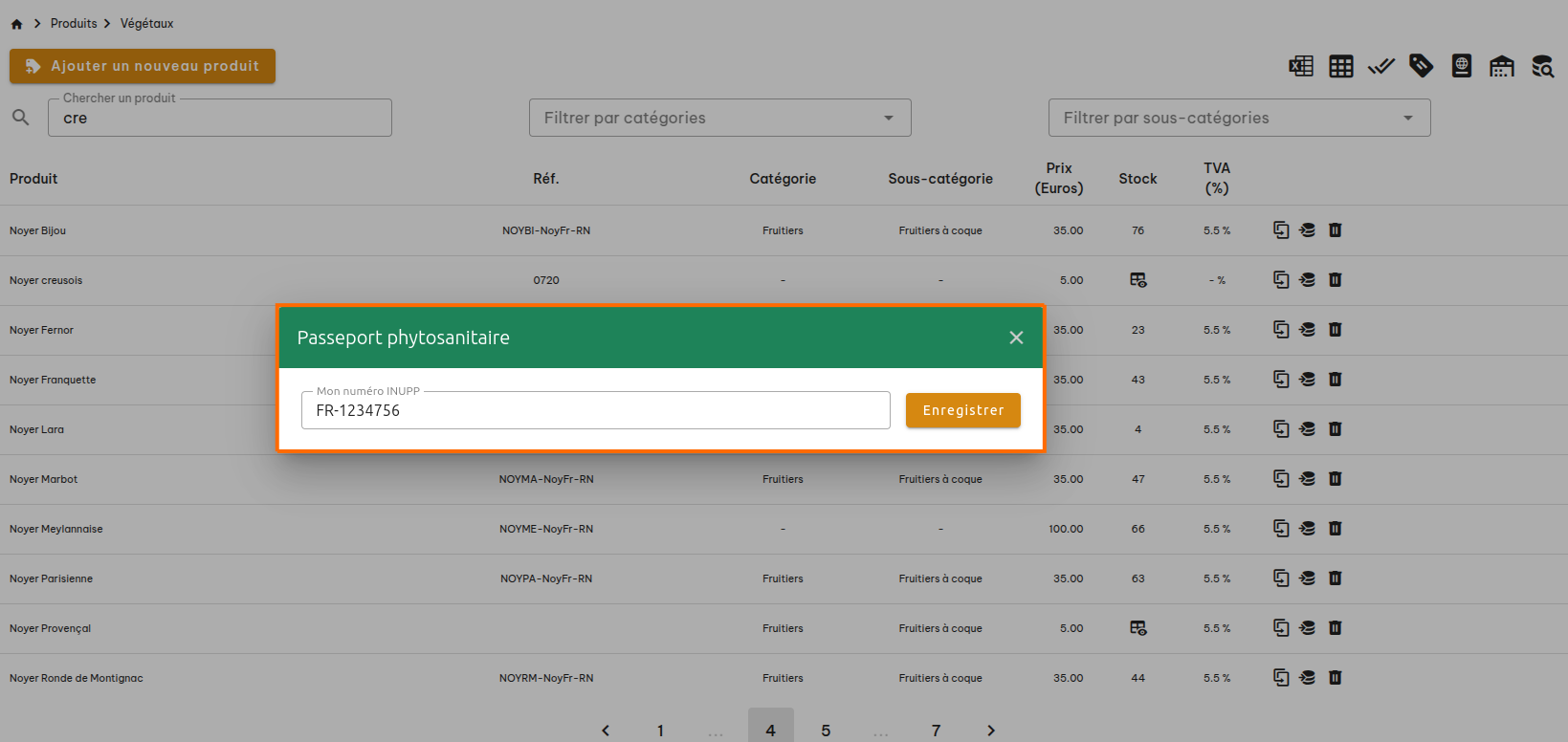Open the passport icon in the toolbar

[1462, 66]
